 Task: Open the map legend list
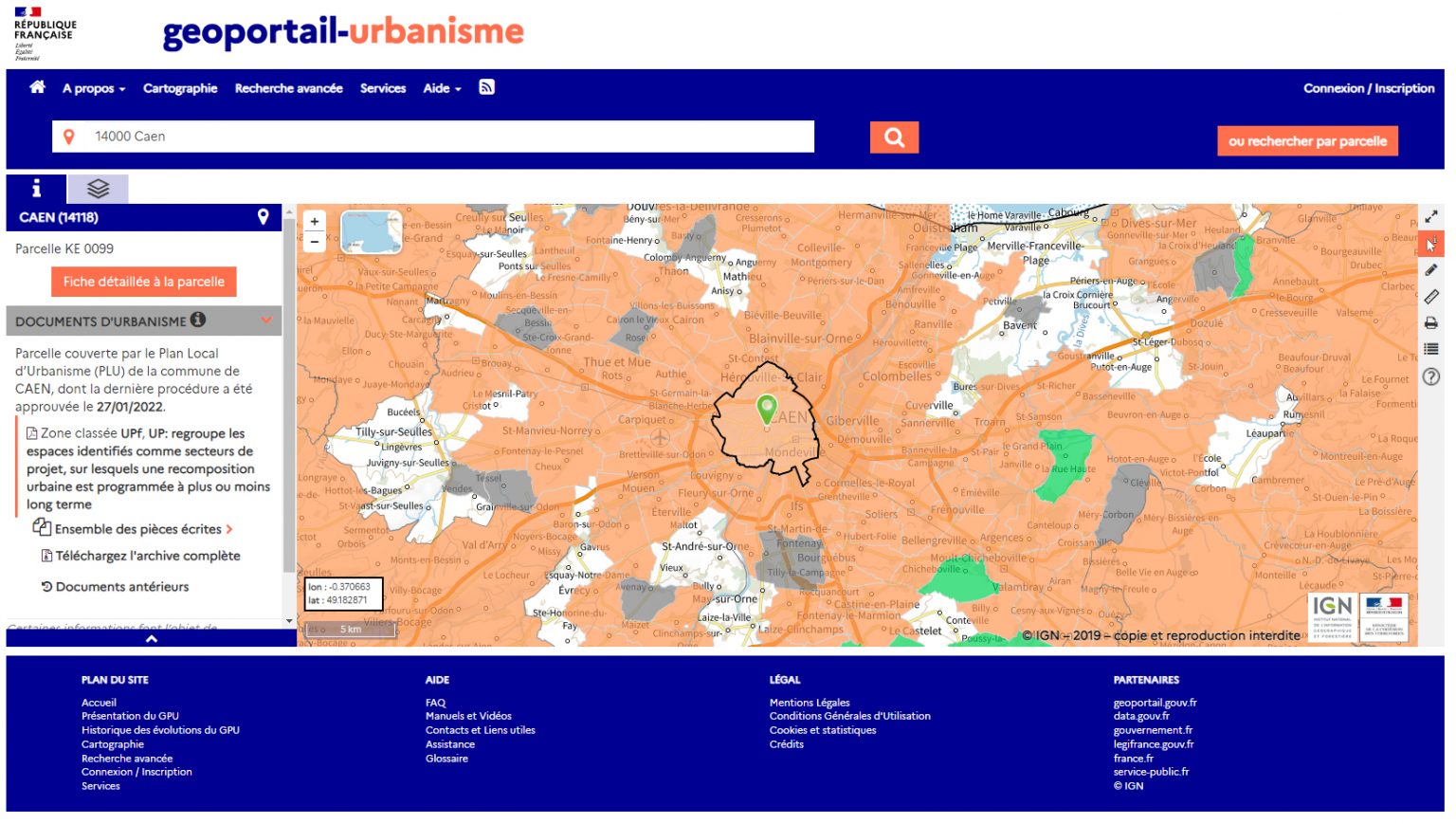[x=1431, y=349]
